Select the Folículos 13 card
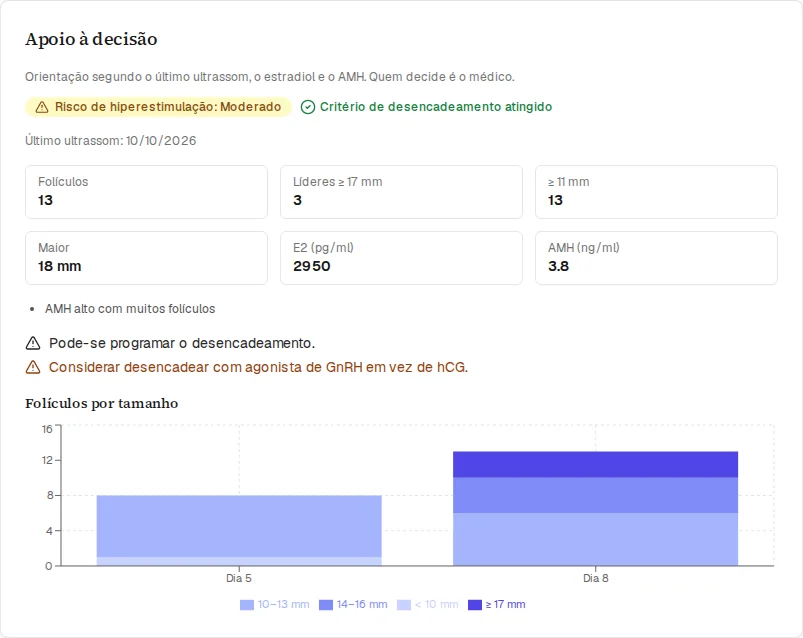 [x=146, y=192]
